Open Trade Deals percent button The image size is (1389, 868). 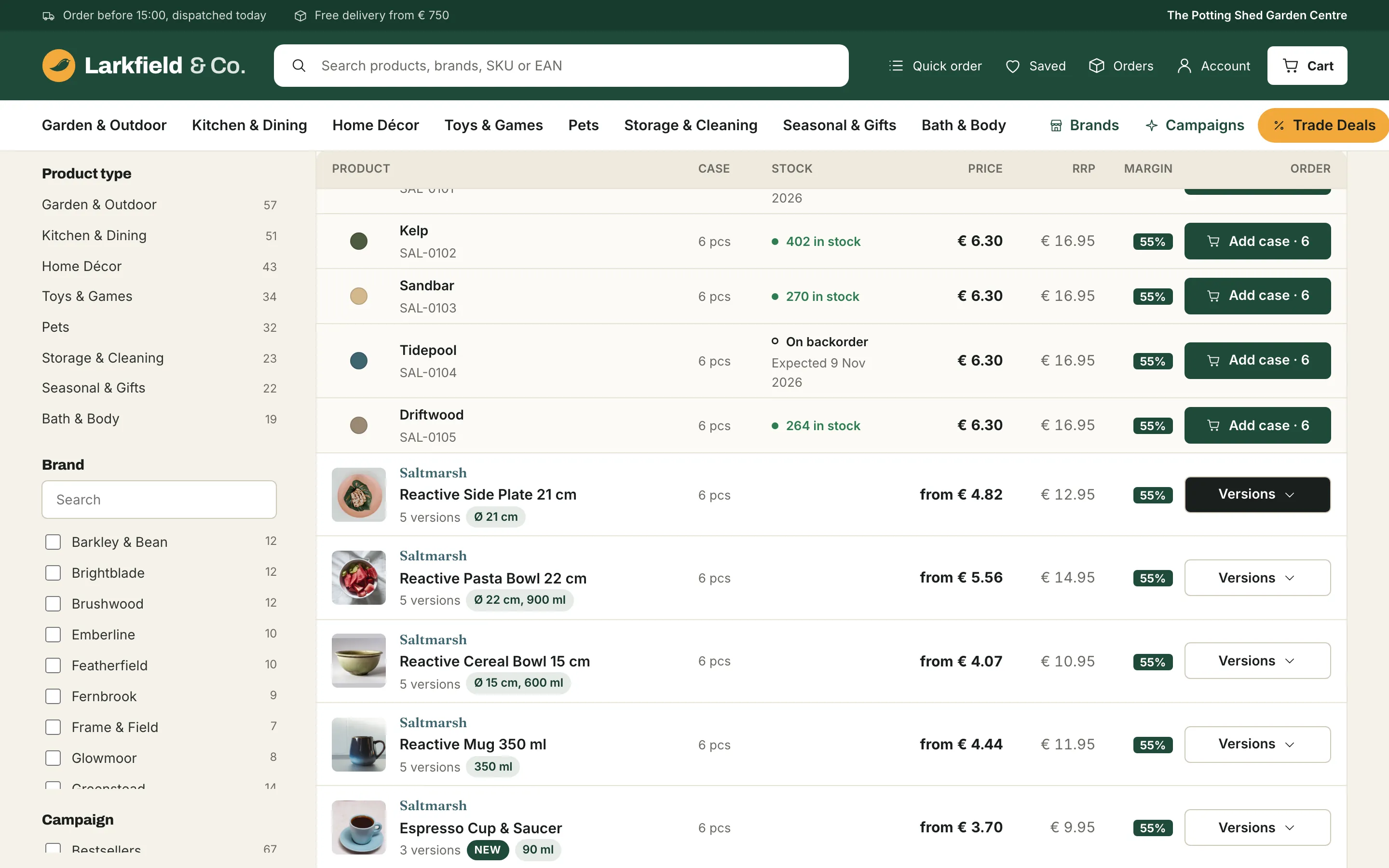click(1323, 125)
